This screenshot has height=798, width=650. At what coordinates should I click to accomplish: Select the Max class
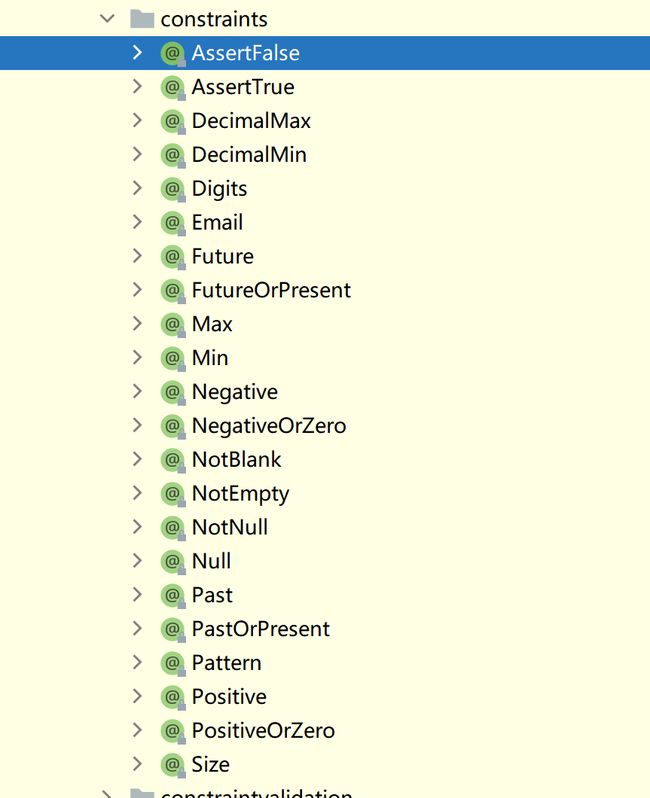pyautogui.click(x=212, y=324)
